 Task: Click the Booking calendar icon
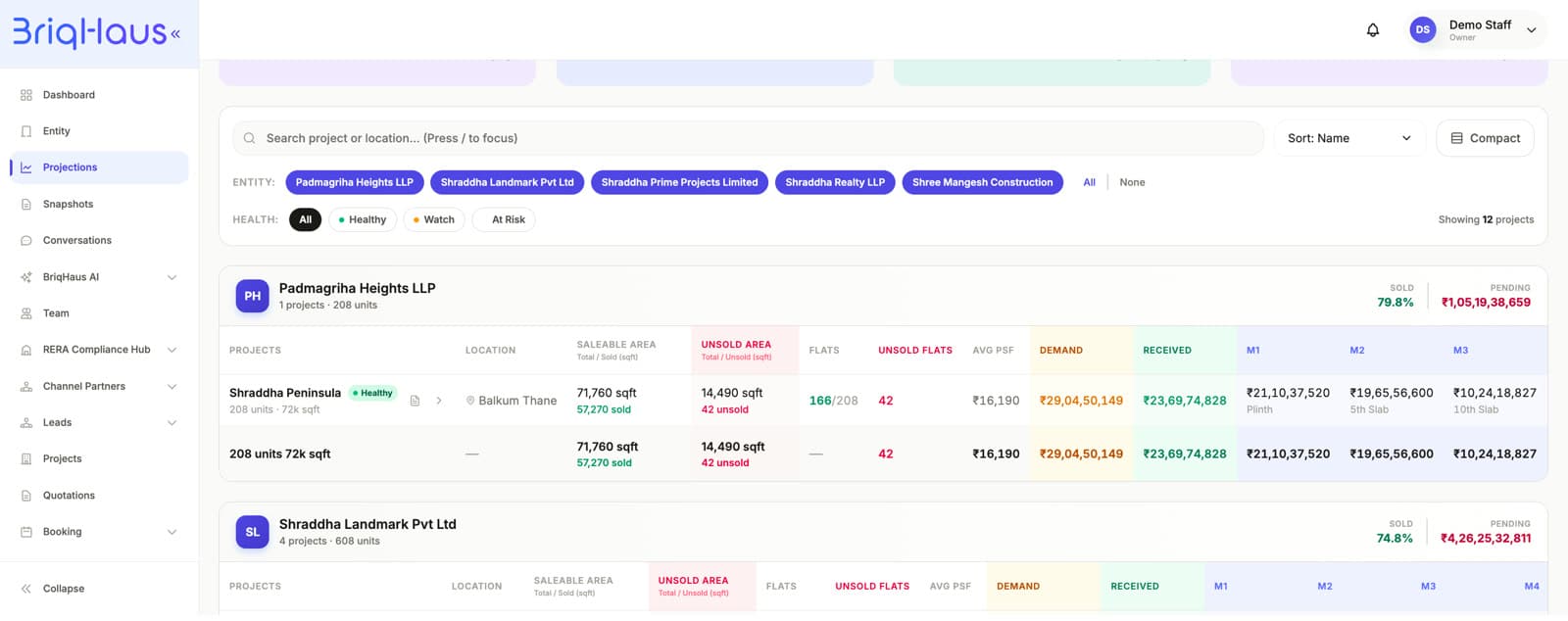point(26,532)
